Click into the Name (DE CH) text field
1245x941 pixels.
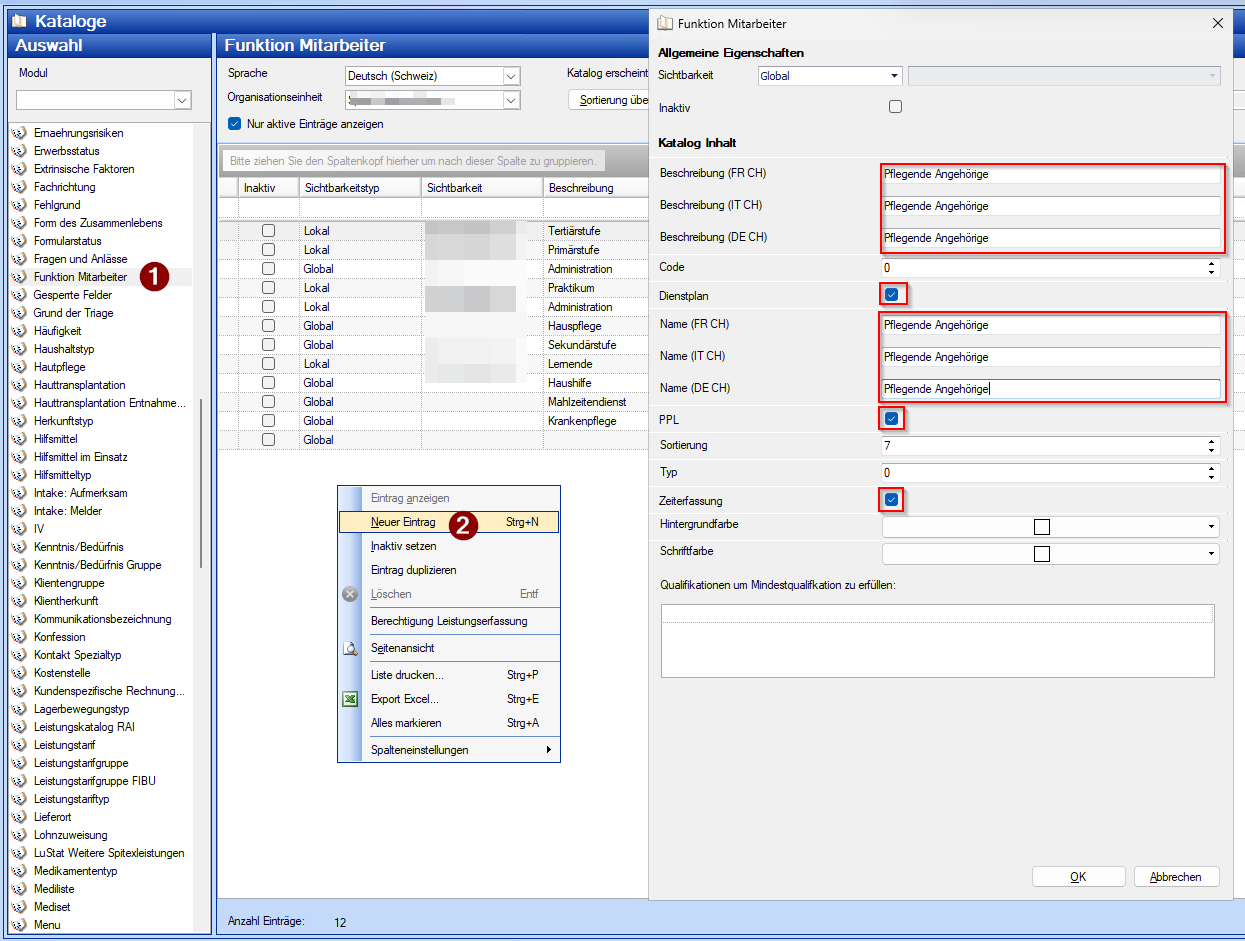click(x=1050, y=389)
